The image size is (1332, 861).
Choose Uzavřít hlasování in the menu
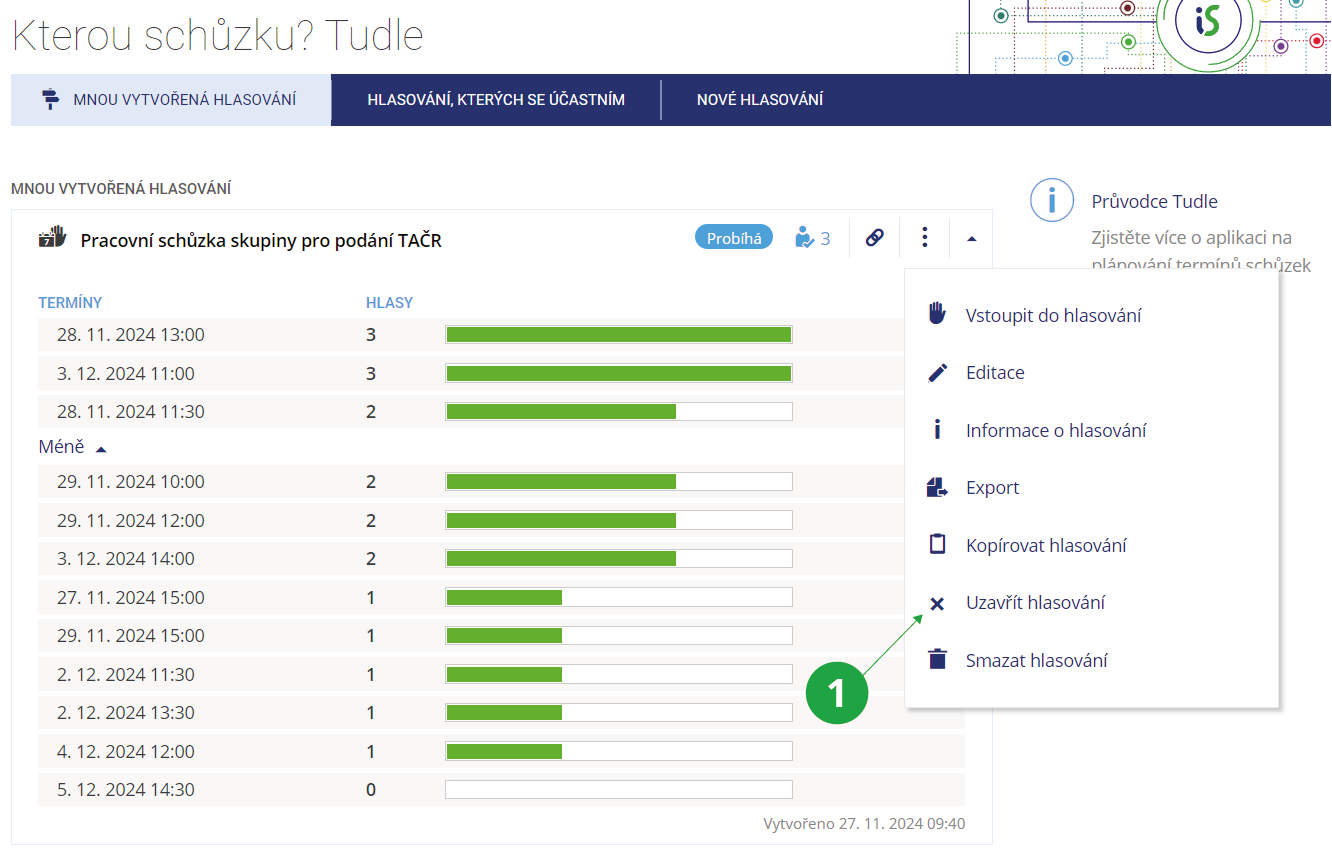coord(1035,603)
